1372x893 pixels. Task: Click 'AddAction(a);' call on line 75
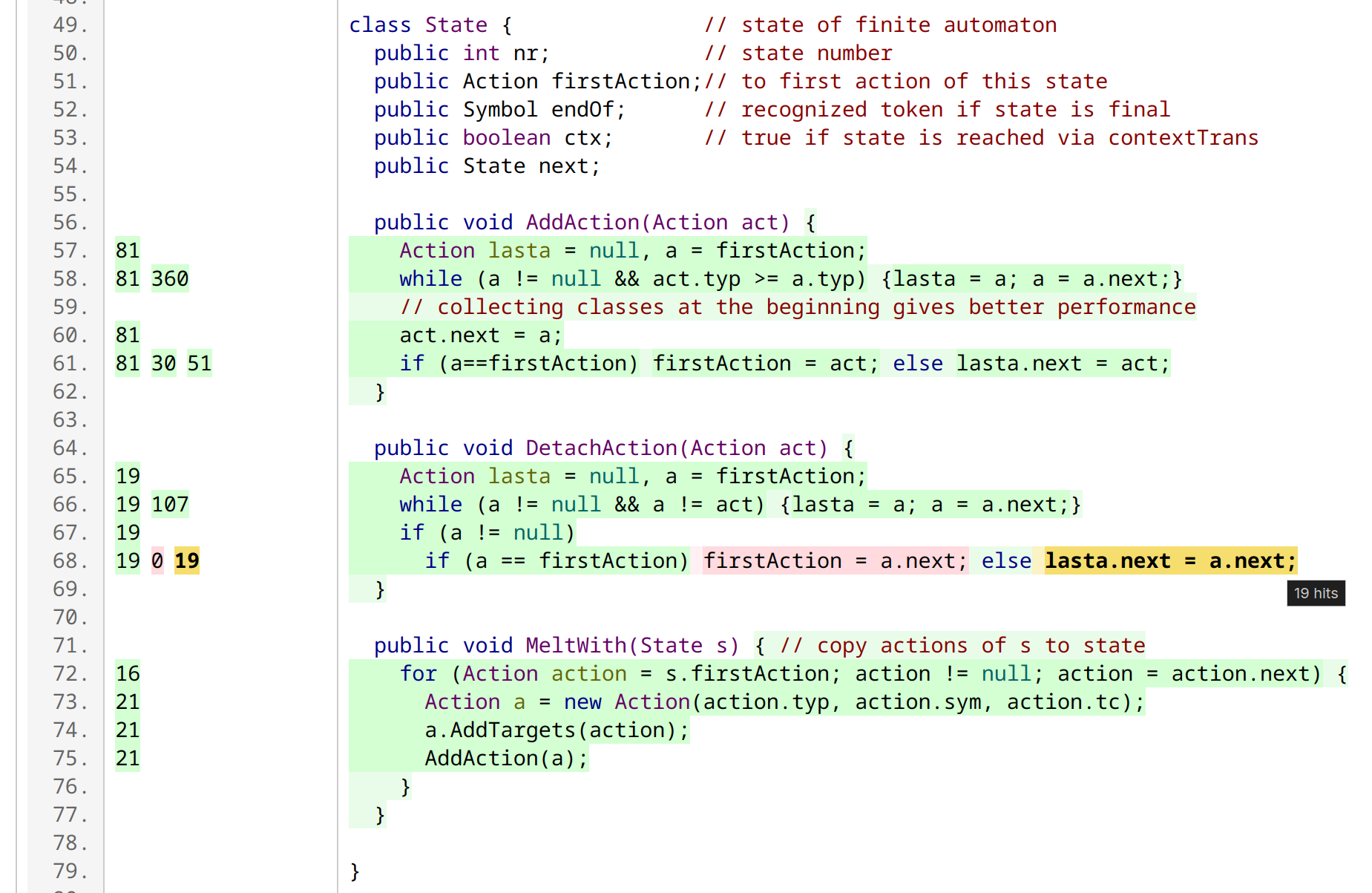click(x=506, y=759)
